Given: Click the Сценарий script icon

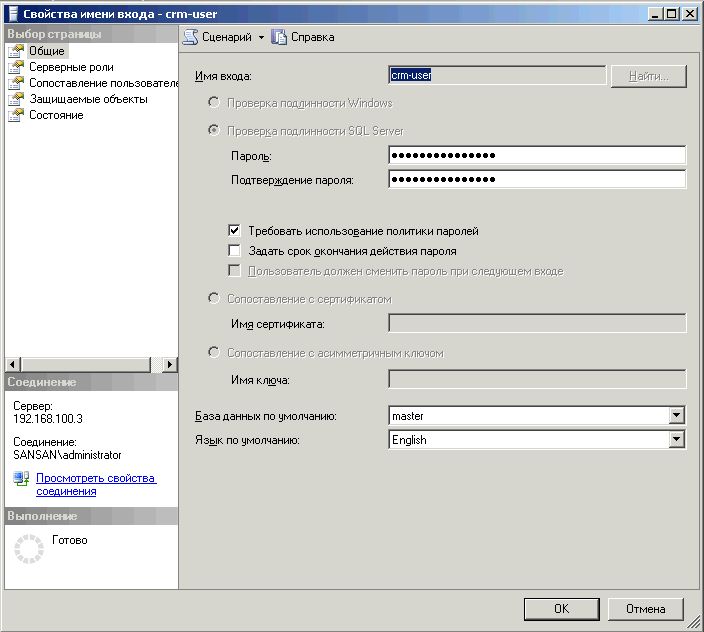Looking at the screenshot, I should click(190, 37).
